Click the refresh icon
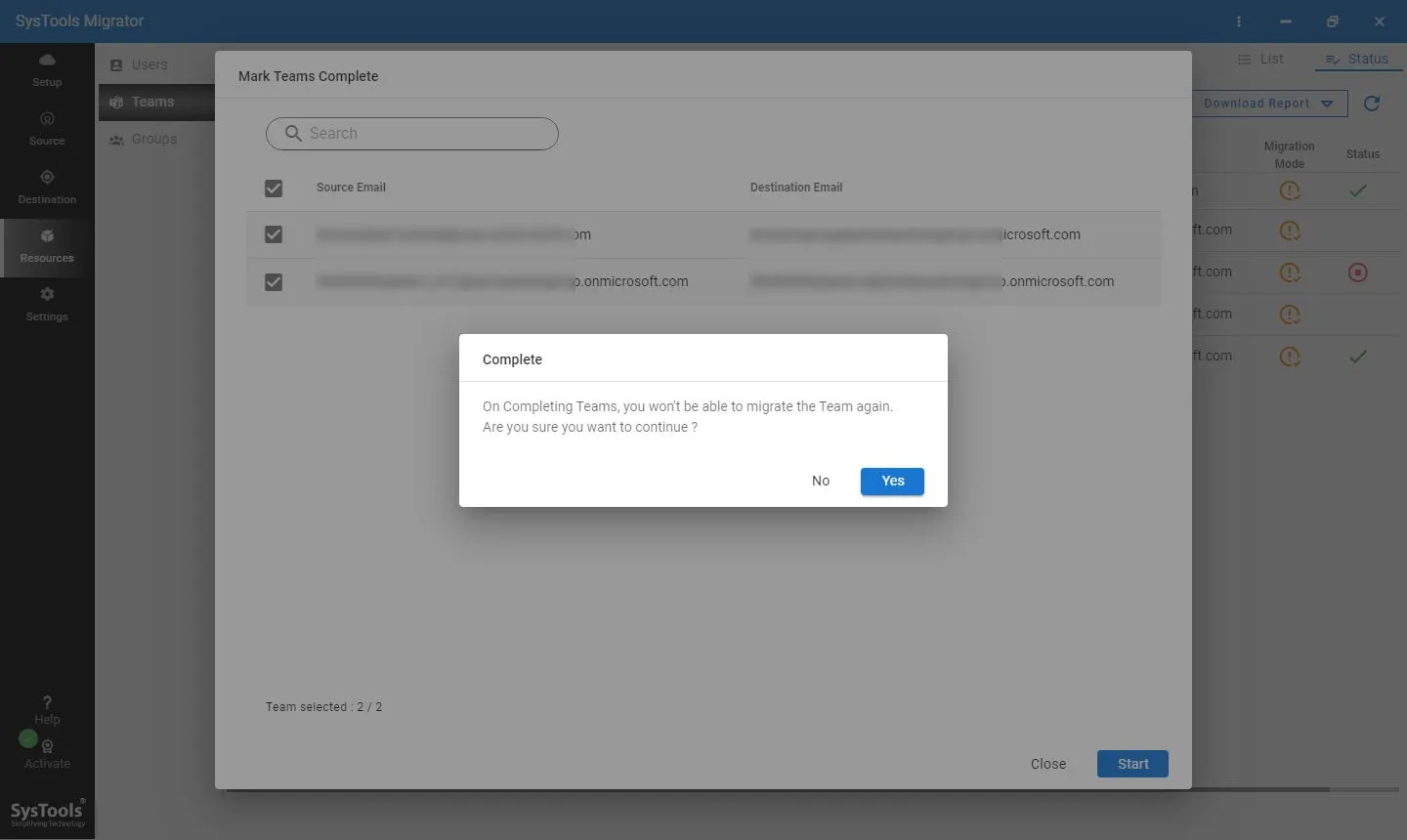The width and height of the screenshot is (1407, 840). tap(1372, 104)
